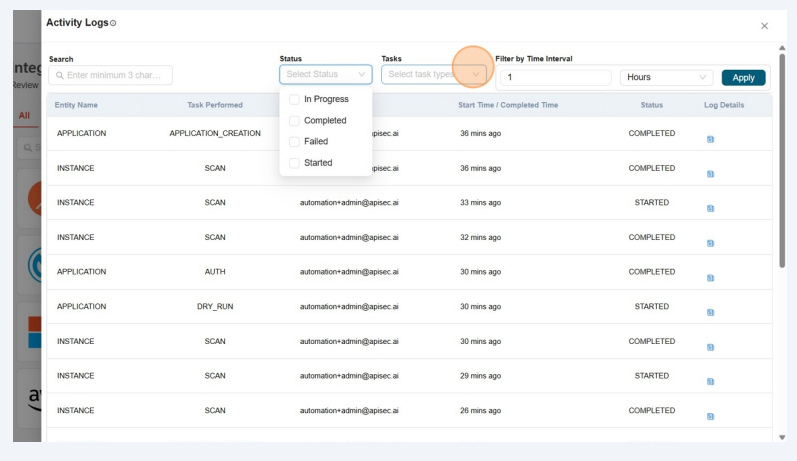797x461 pixels.
Task: Open log details for 32 mins ago row
Action: point(710,243)
